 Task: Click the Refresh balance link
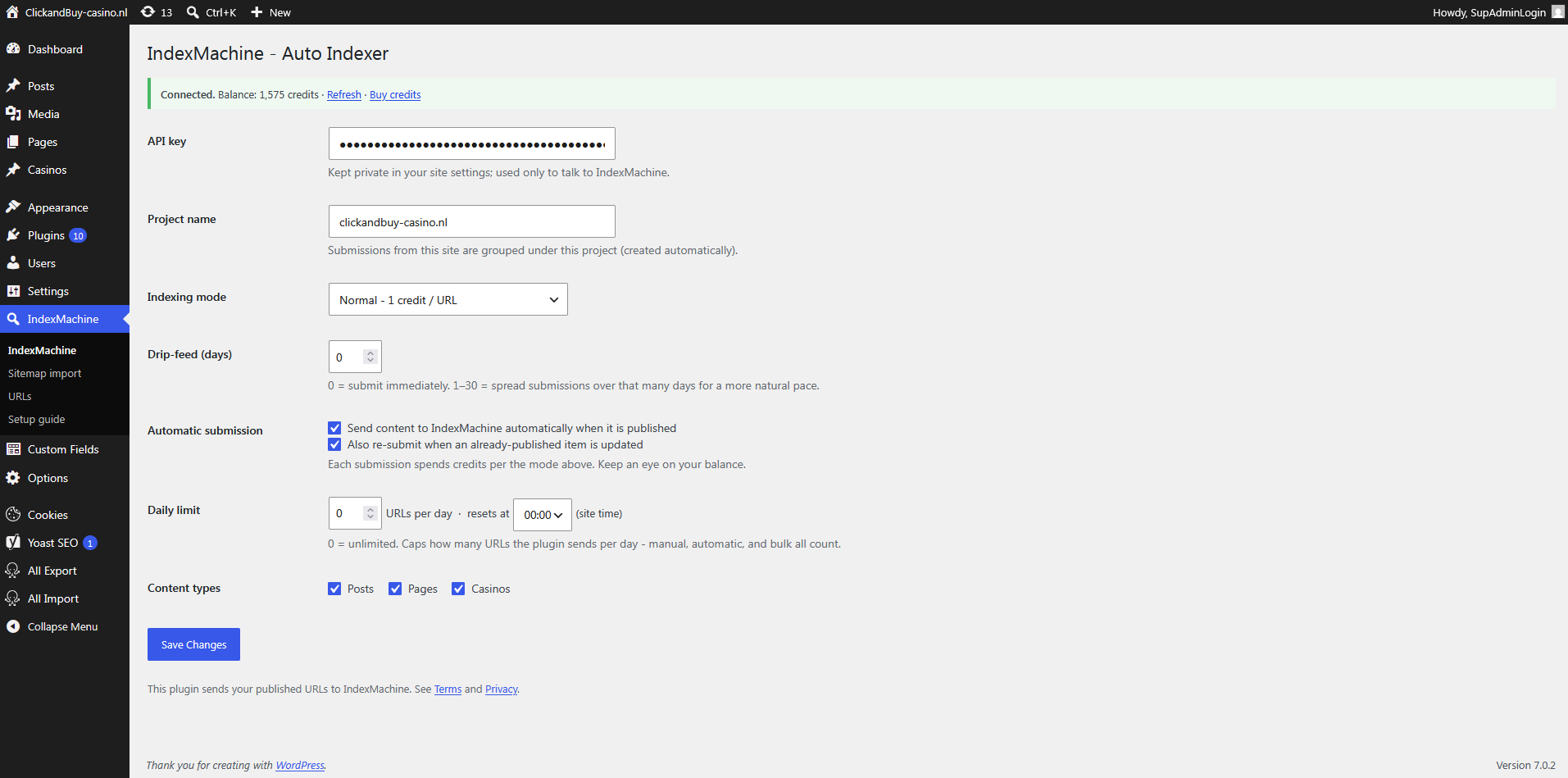344,95
